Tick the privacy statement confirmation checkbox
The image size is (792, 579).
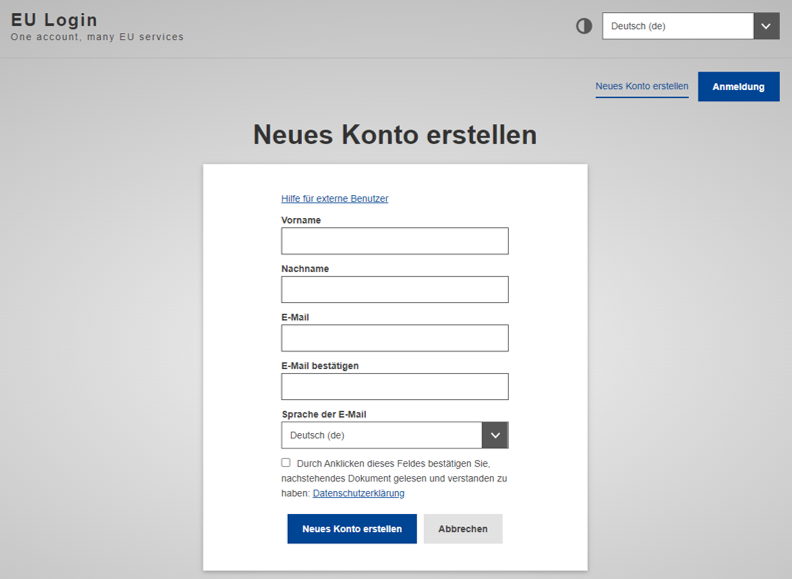point(286,463)
